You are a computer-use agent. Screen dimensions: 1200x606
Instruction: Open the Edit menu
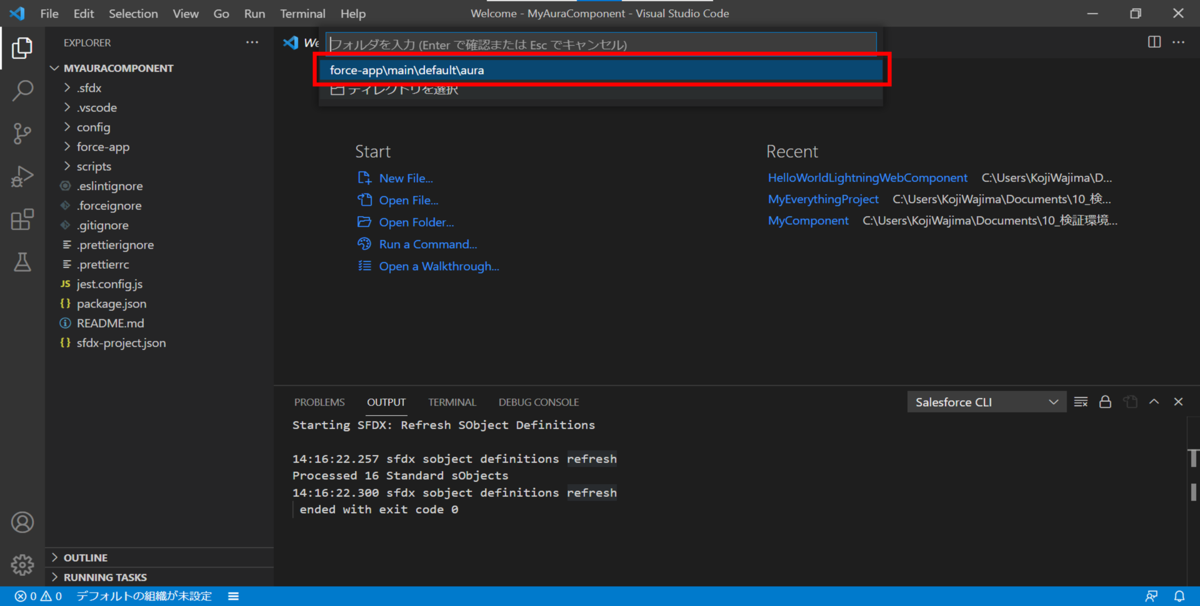click(83, 14)
